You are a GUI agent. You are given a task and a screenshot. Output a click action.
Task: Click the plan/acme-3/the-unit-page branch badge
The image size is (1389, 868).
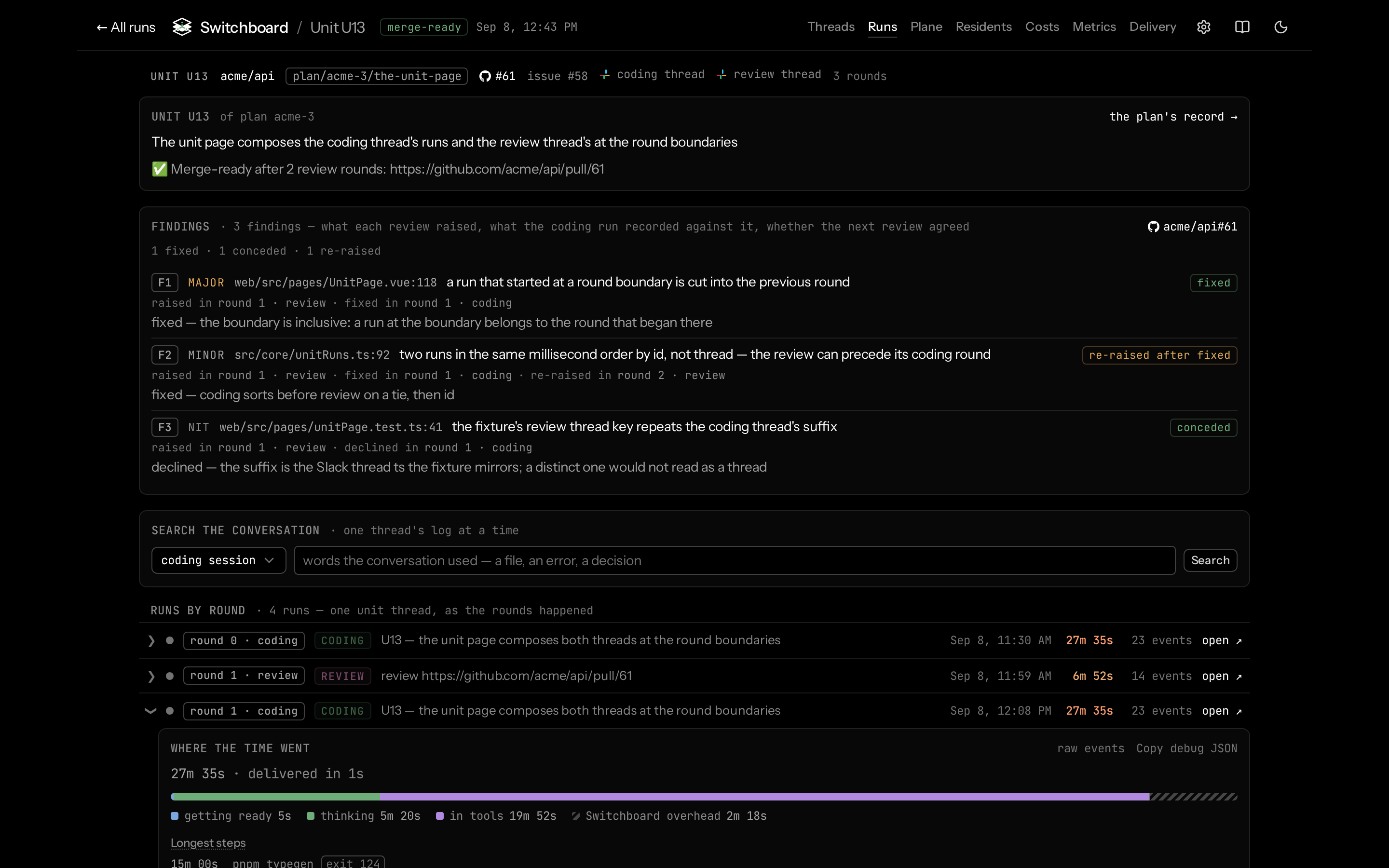pos(377,76)
